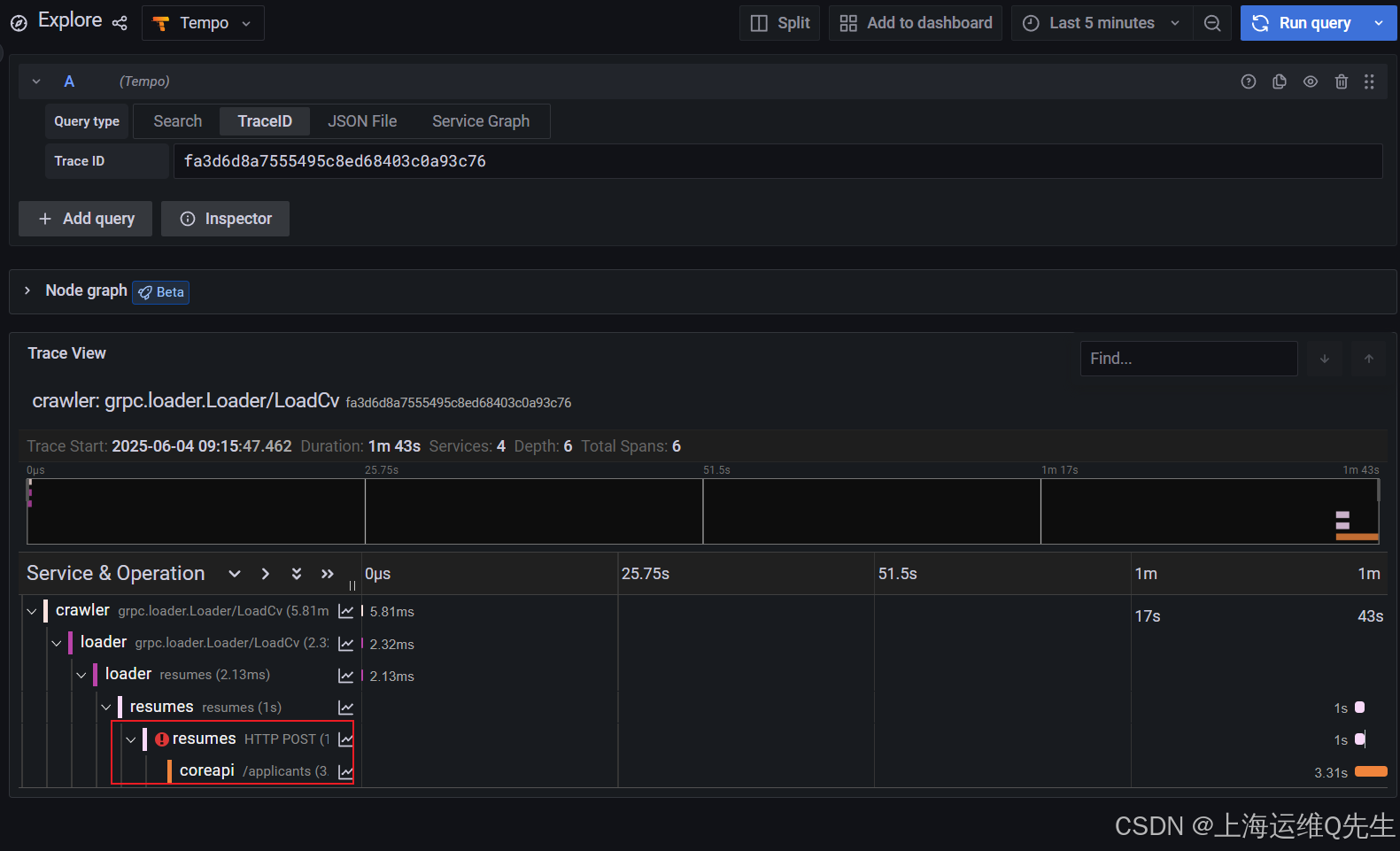Viewport: 1400px width, 851px height.
Task: Expand the Node graph panel
Action: click(27, 290)
